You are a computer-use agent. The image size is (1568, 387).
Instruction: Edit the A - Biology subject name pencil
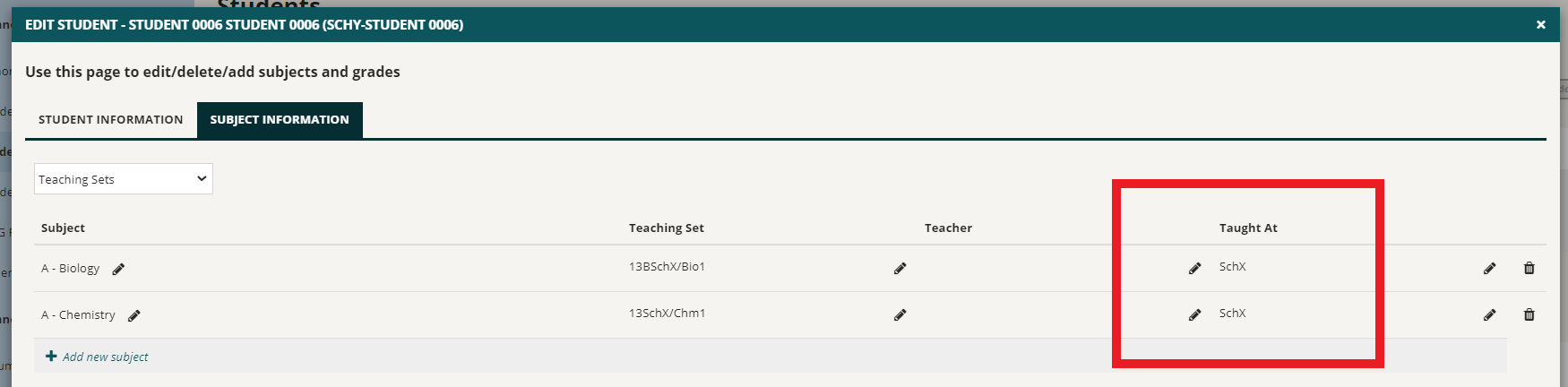[118, 269]
